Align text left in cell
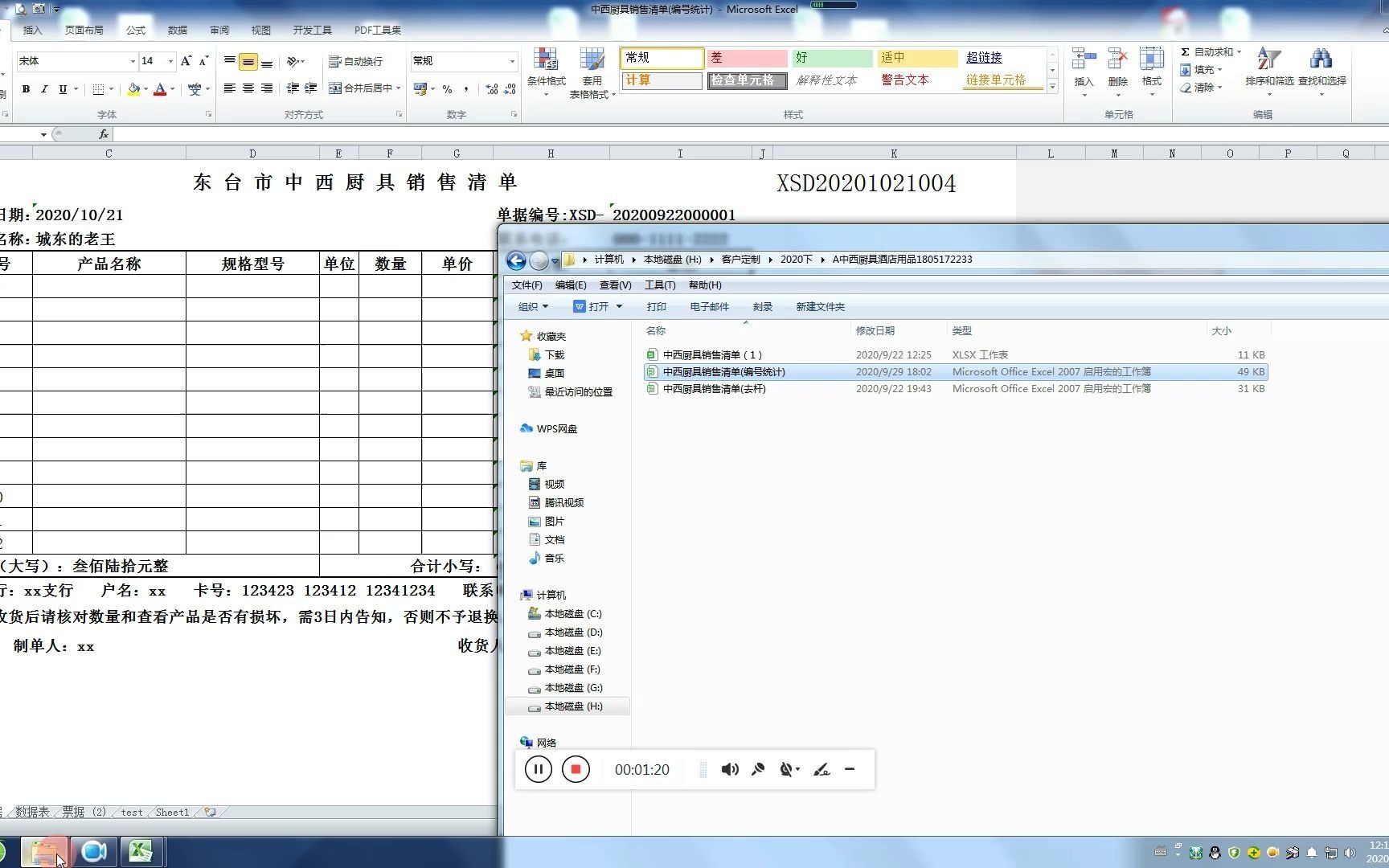This screenshot has width=1389, height=868. coord(230,88)
